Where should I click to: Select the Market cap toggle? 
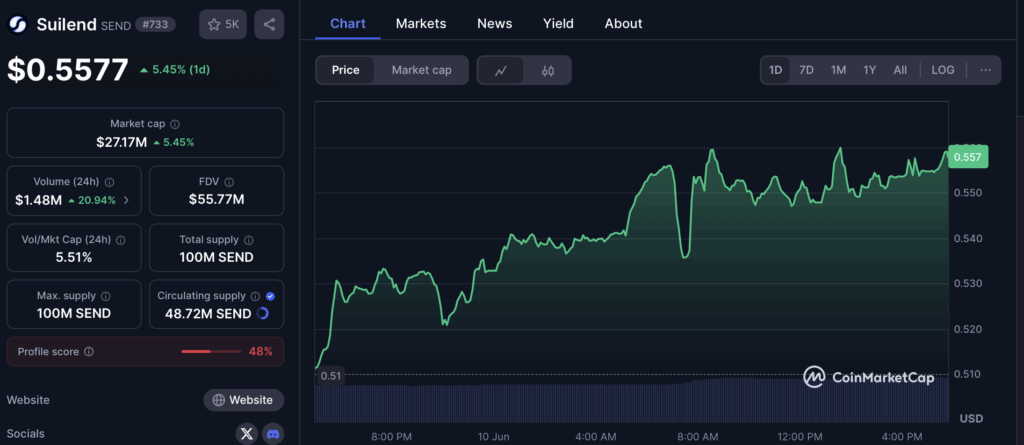click(421, 70)
